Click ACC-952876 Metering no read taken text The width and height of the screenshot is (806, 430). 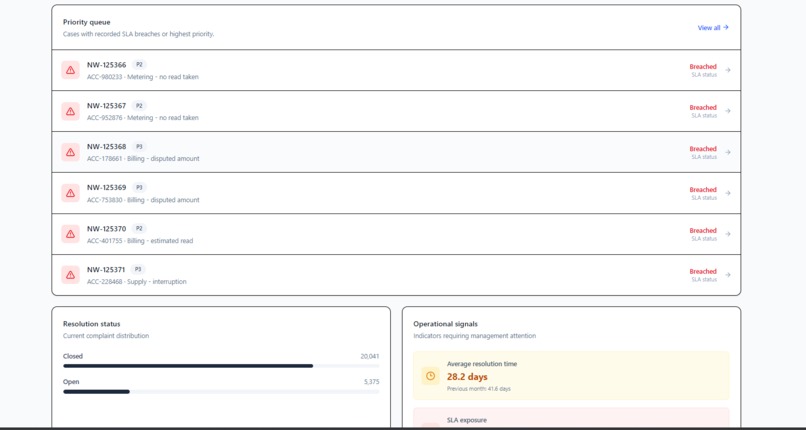[x=143, y=118]
